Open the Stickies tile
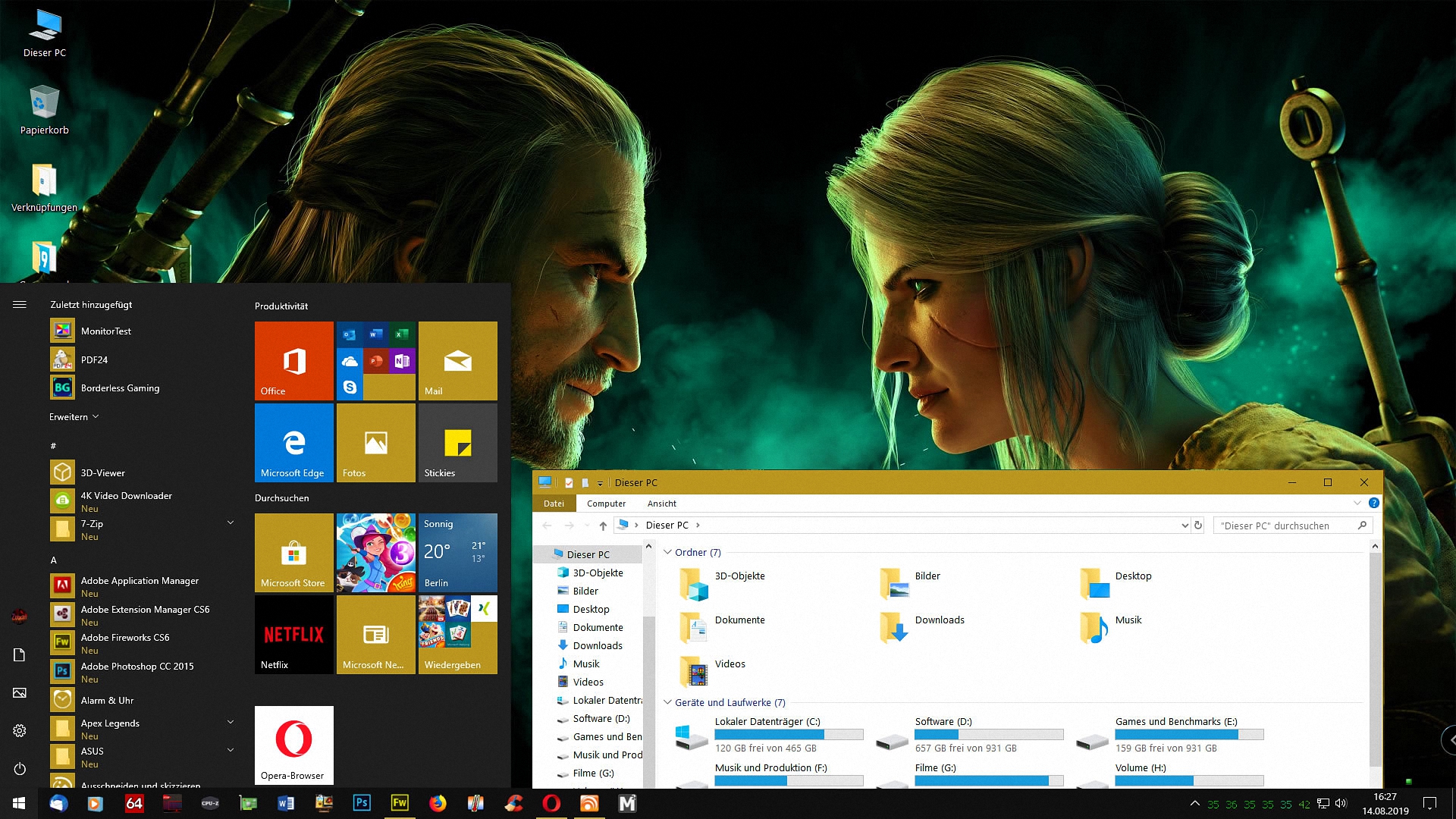This screenshot has width=1456, height=819. point(457,443)
